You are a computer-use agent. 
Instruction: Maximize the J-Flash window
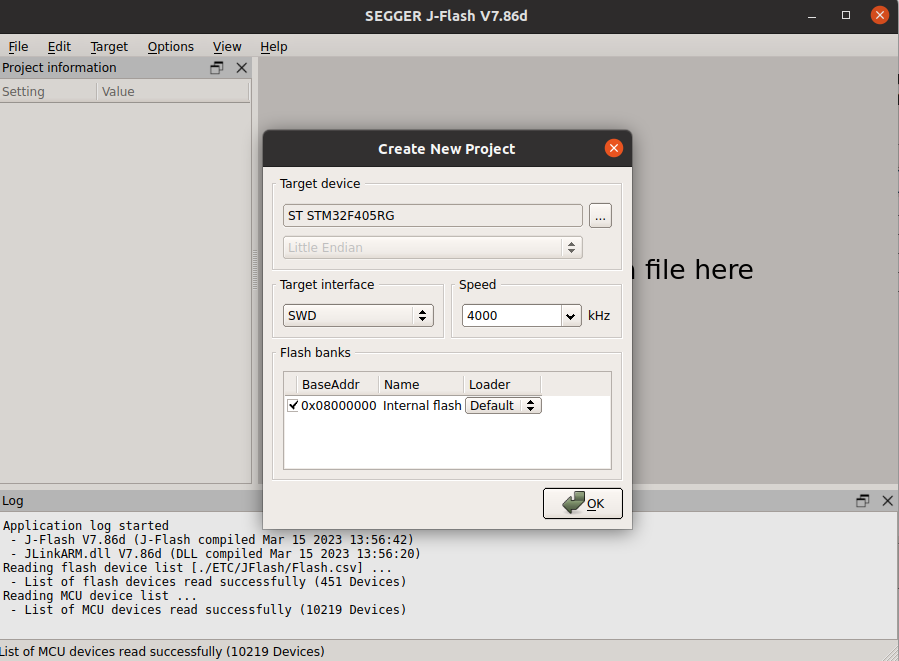[x=846, y=15]
